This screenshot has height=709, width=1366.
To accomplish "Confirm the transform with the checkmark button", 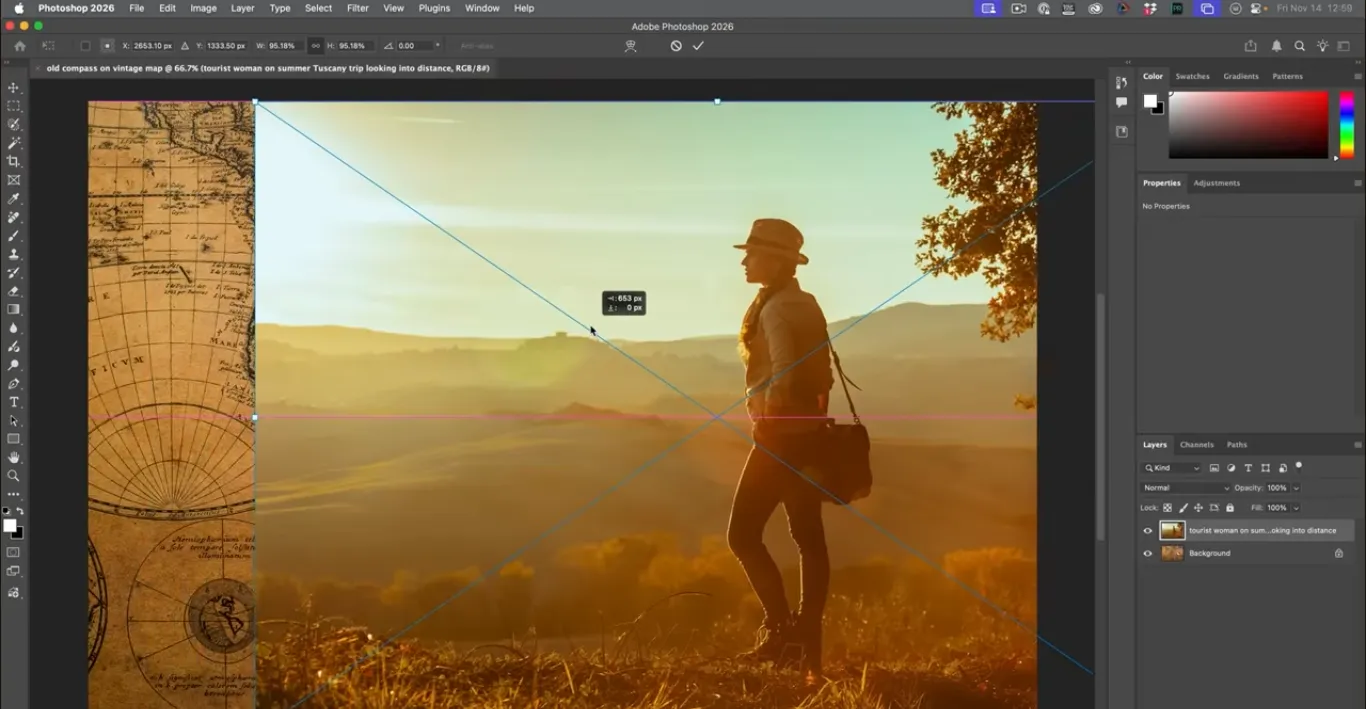I will [x=698, y=45].
